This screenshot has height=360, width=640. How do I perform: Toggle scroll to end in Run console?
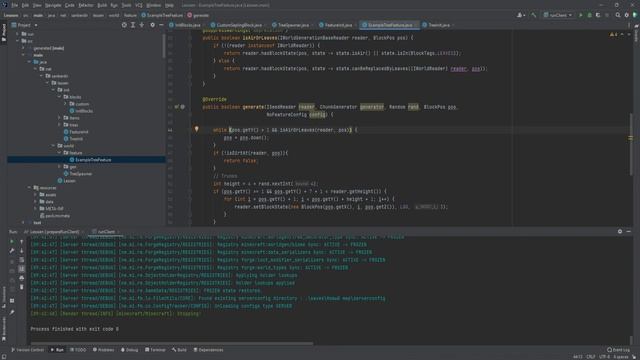coord(22,269)
